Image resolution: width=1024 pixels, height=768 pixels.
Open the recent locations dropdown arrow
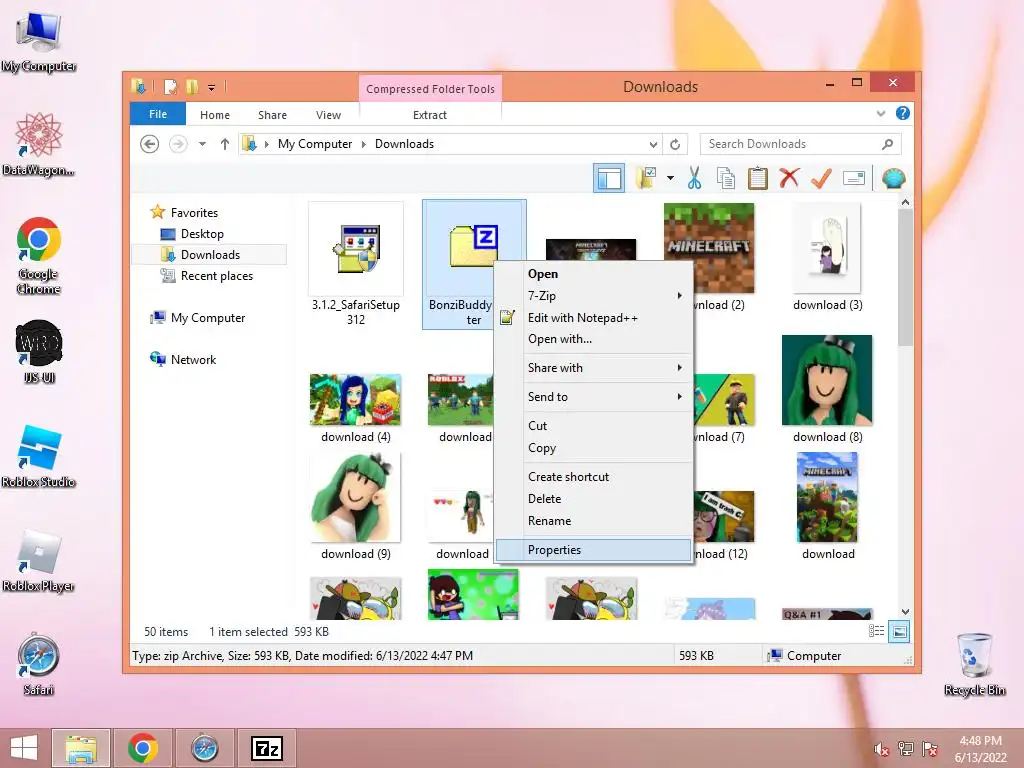click(202, 144)
